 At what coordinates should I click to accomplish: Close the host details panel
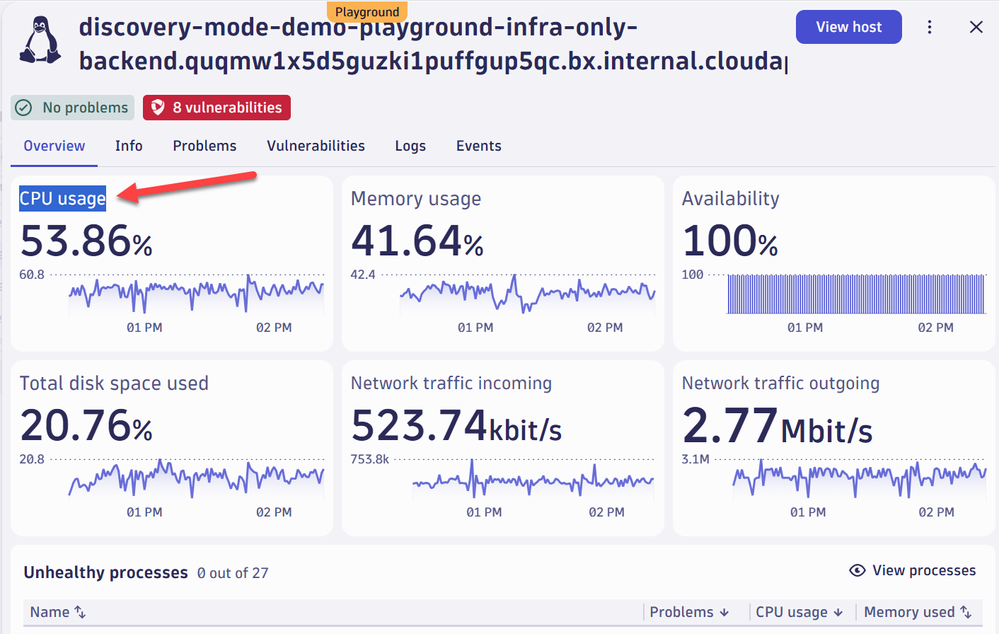click(976, 27)
